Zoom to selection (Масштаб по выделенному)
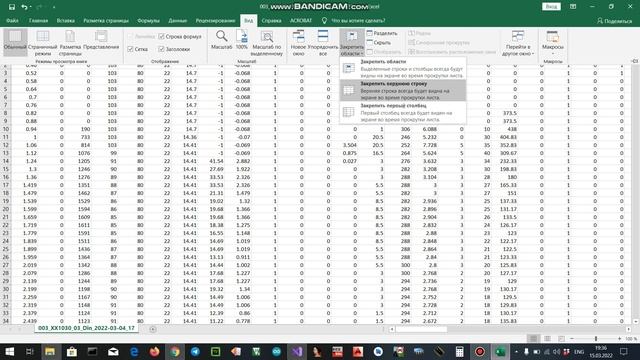This screenshot has width=640, height=360. coord(267,42)
